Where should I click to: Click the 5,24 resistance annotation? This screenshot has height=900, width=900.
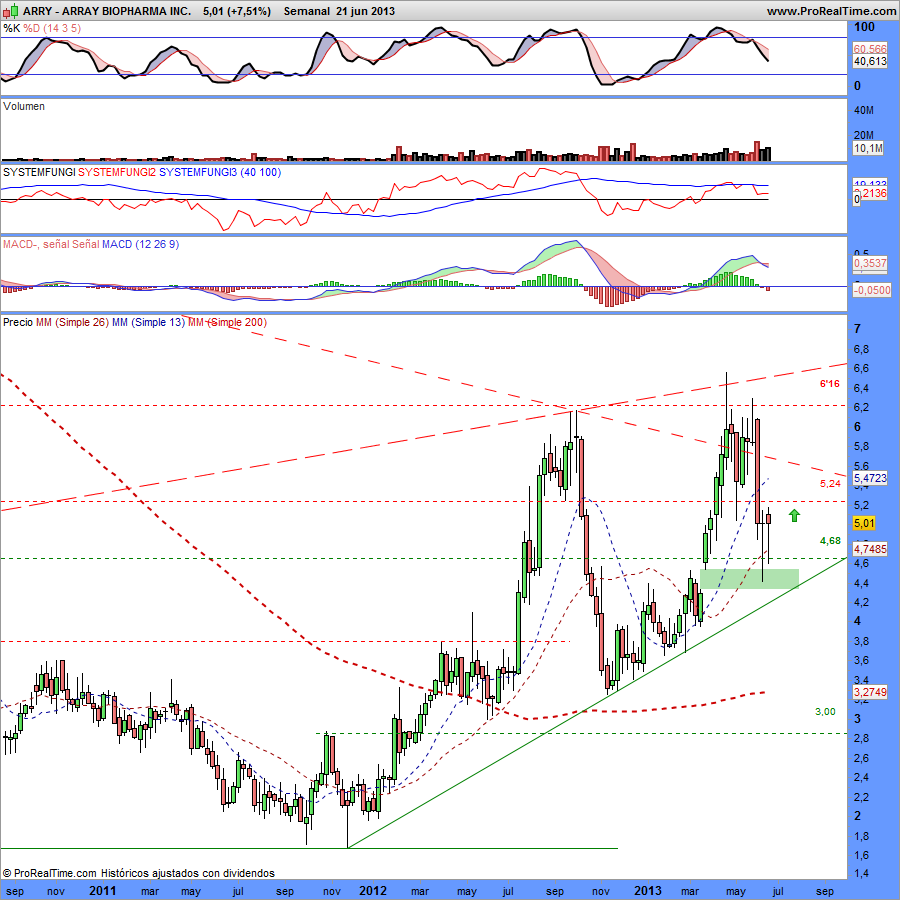[x=830, y=484]
